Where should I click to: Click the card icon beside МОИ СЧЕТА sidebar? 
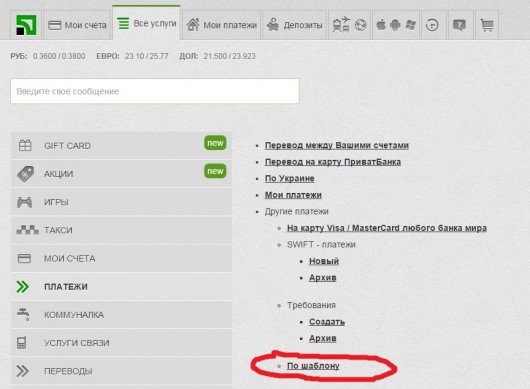tap(24, 259)
